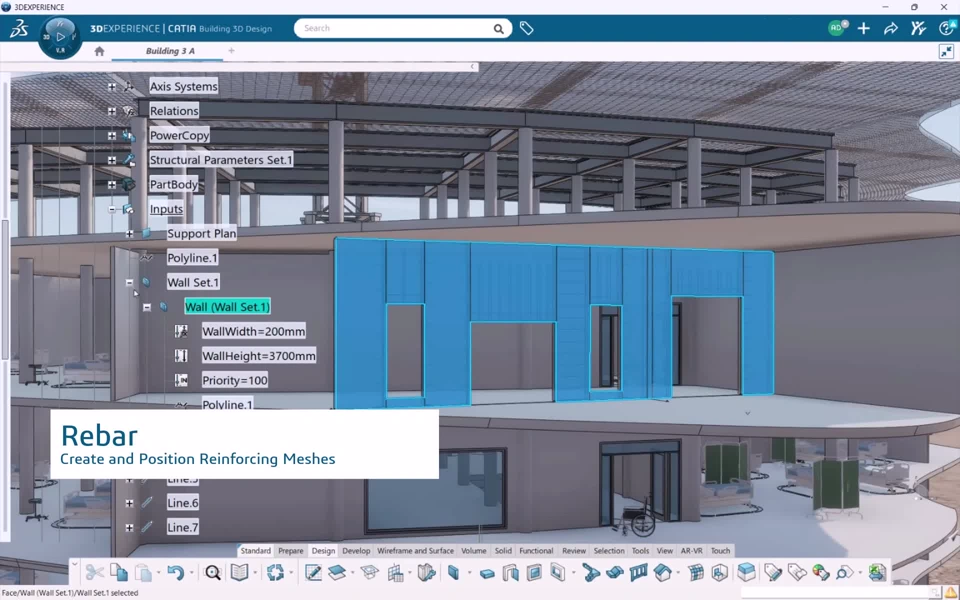Expand the Axis Systems node
Image resolution: width=960 pixels, height=600 pixels.
(111, 87)
